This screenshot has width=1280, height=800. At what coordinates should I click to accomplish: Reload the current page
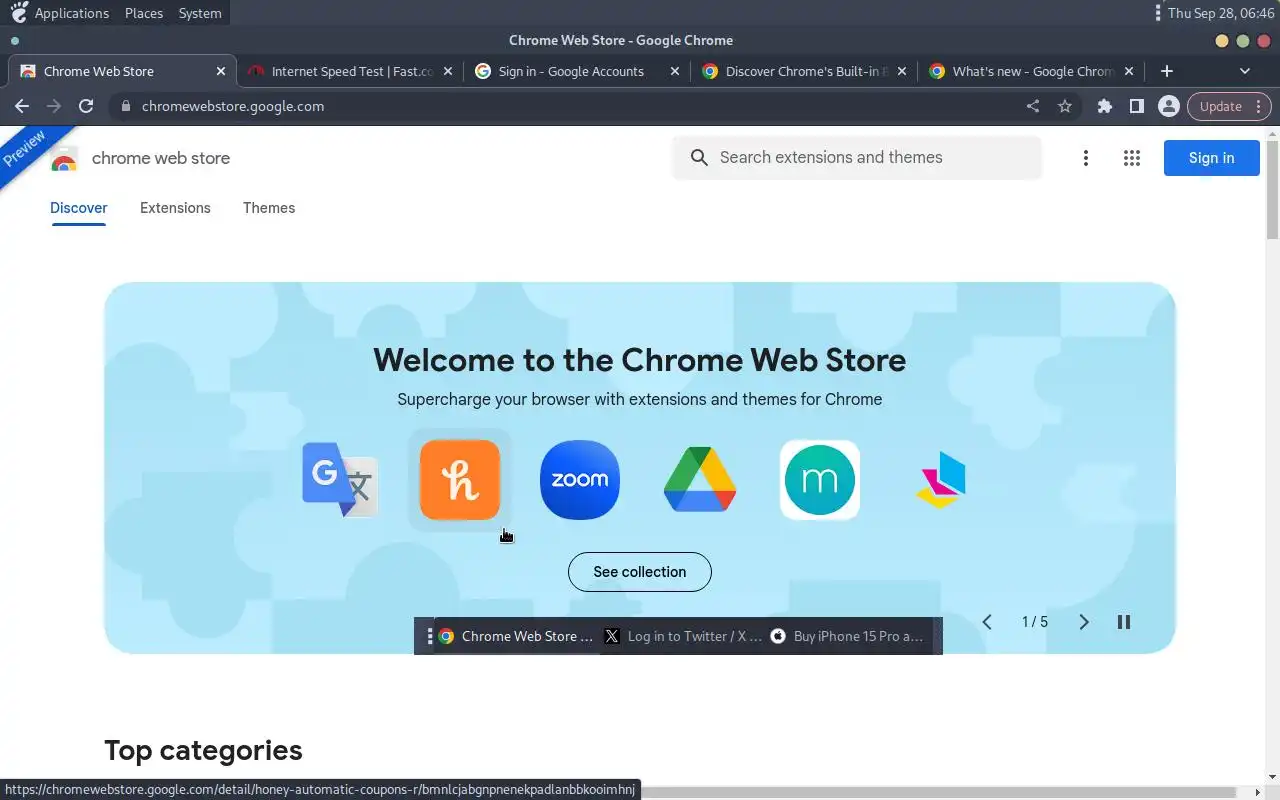click(x=86, y=106)
